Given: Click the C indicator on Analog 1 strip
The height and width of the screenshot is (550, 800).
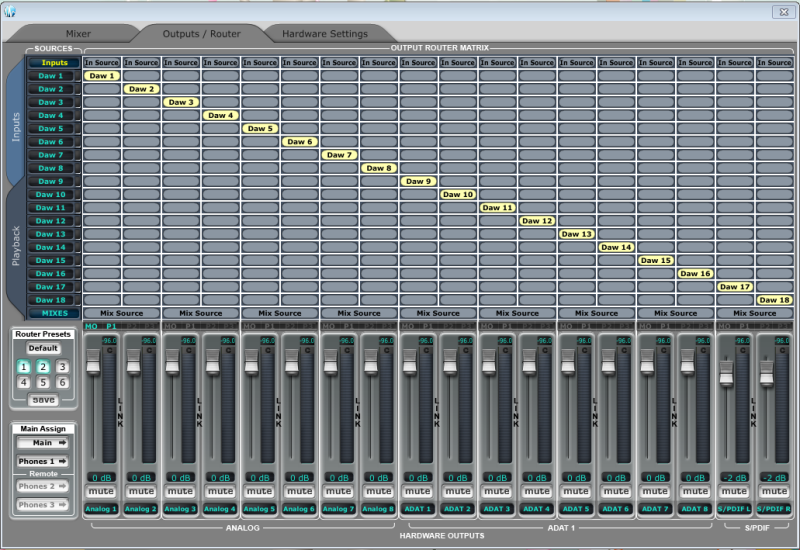Looking at the screenshot, I should (110, 351).
